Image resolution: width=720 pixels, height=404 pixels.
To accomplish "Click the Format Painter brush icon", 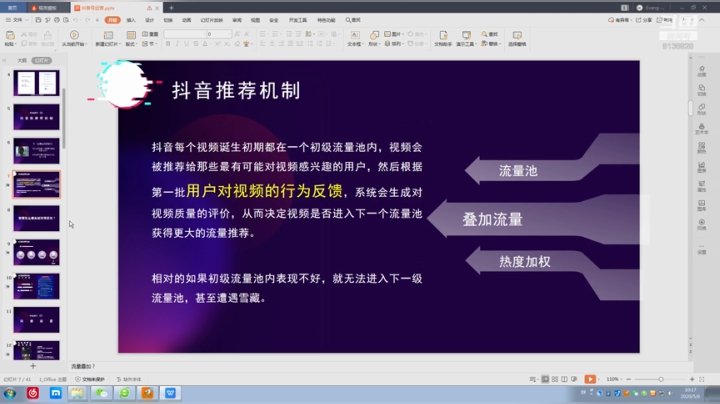I will coord(48,35).
